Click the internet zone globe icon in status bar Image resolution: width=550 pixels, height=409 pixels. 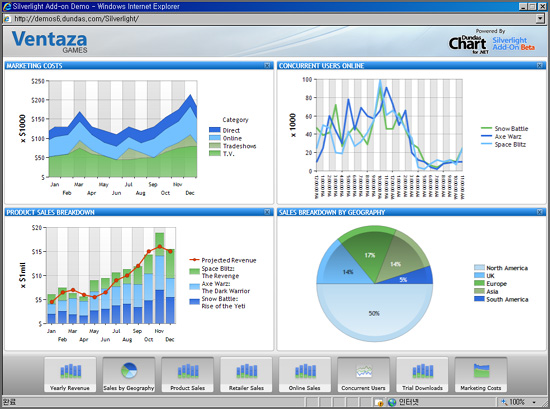click(x=392, y=402)
